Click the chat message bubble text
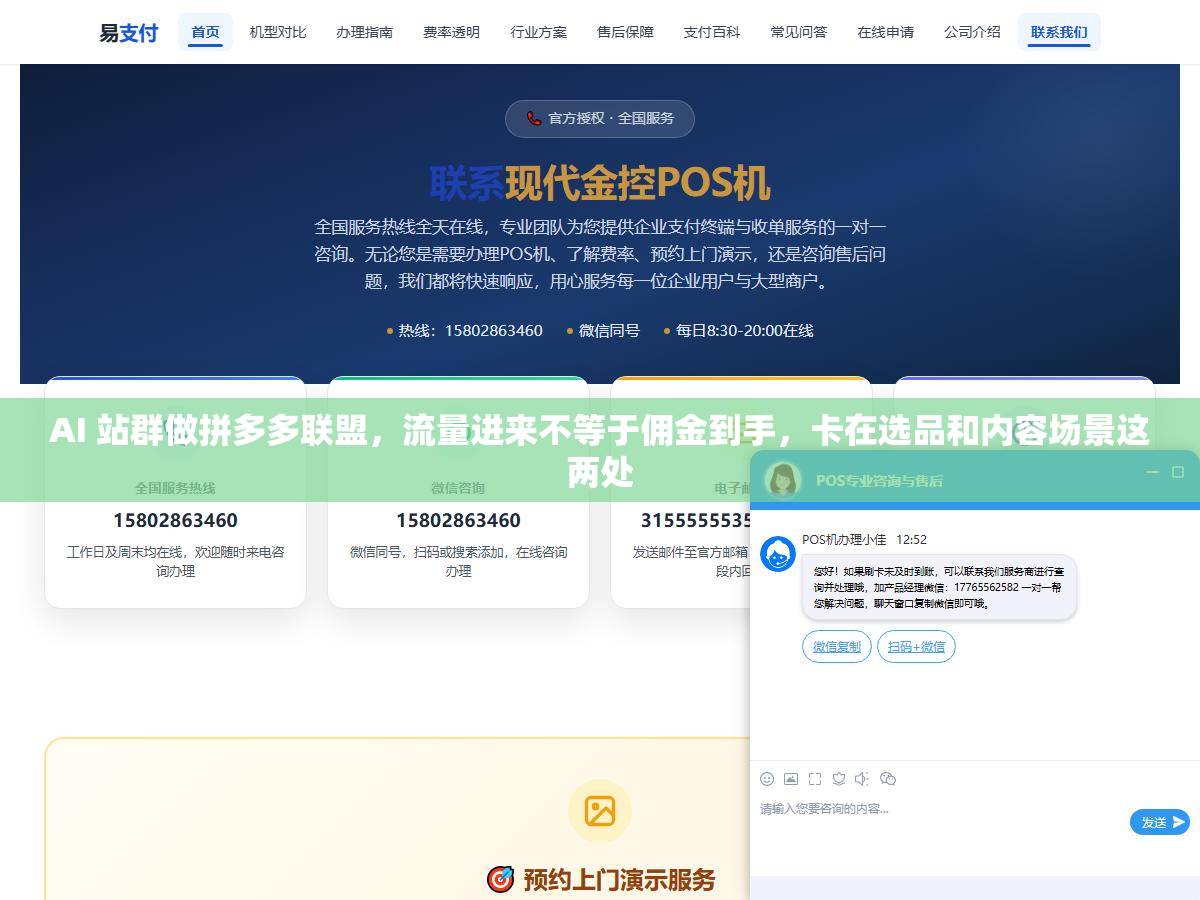Screen dimensions: 1200x900 click(x=939, y=587)
